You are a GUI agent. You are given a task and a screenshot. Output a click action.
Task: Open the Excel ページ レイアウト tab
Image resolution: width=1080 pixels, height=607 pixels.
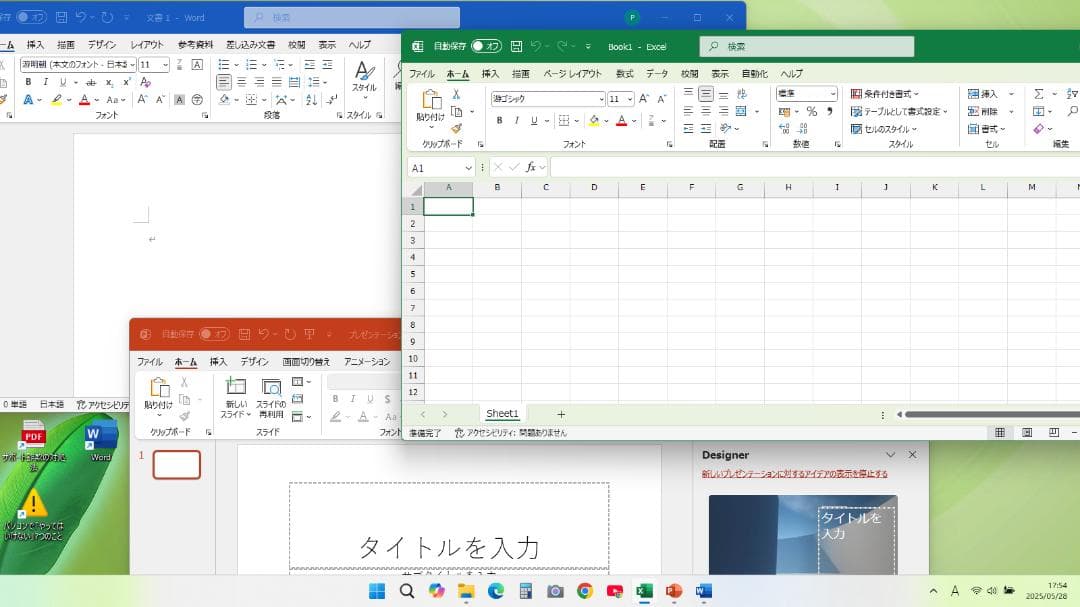pyautogui.click(x=572, y=74)
